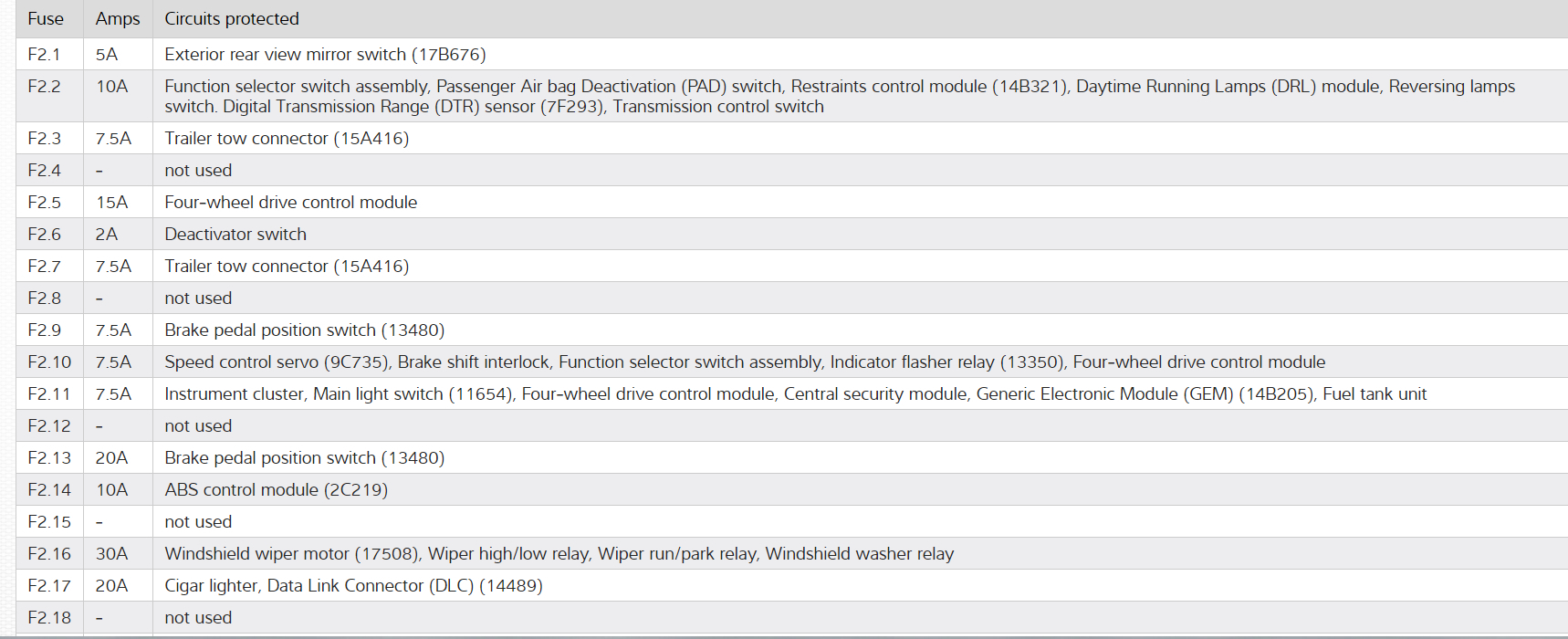Click the "Deactivator switch" entry
Viewport: 1568px width, 639px height.
click(235, 235)
